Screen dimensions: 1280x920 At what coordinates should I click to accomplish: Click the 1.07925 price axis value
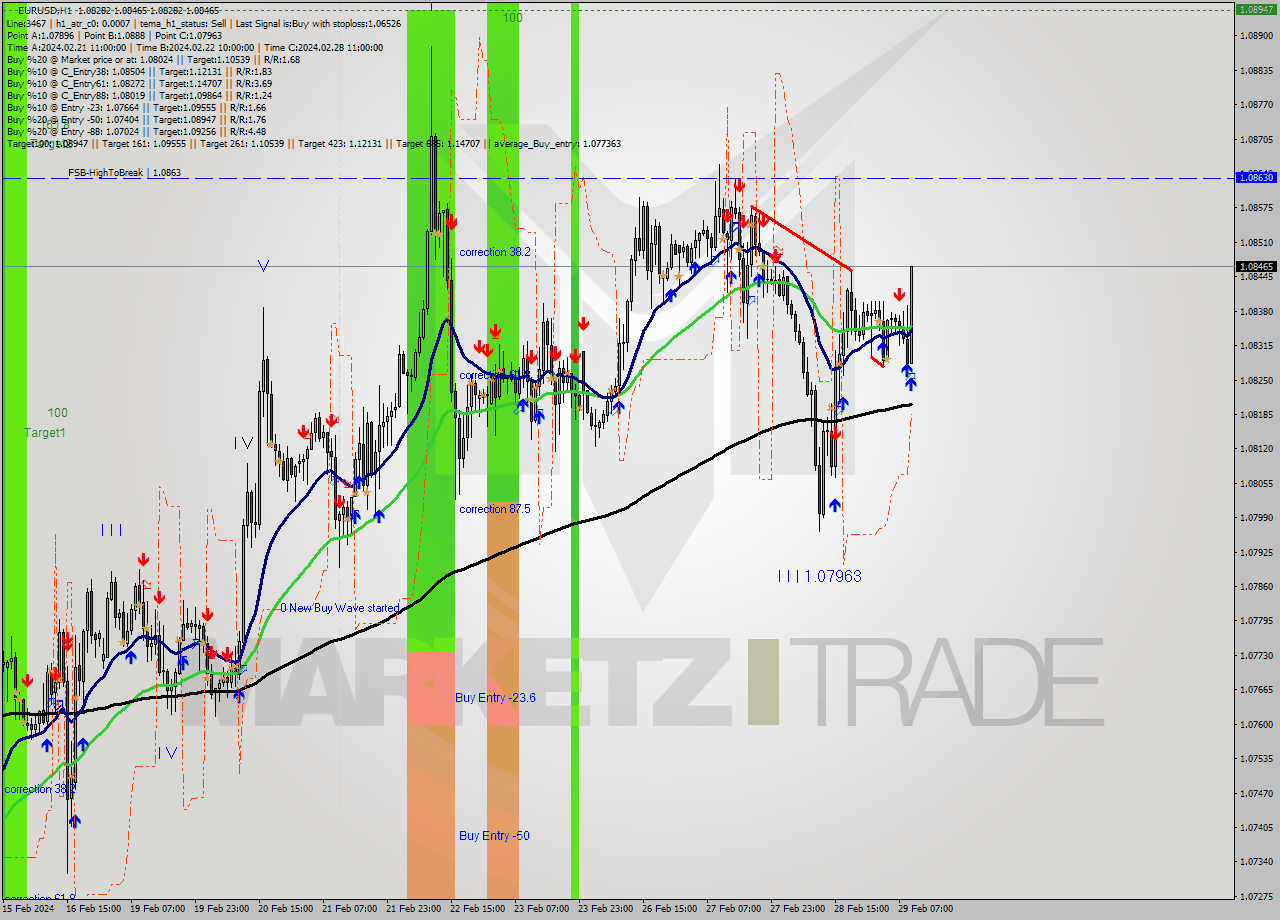pos(1256,552)
